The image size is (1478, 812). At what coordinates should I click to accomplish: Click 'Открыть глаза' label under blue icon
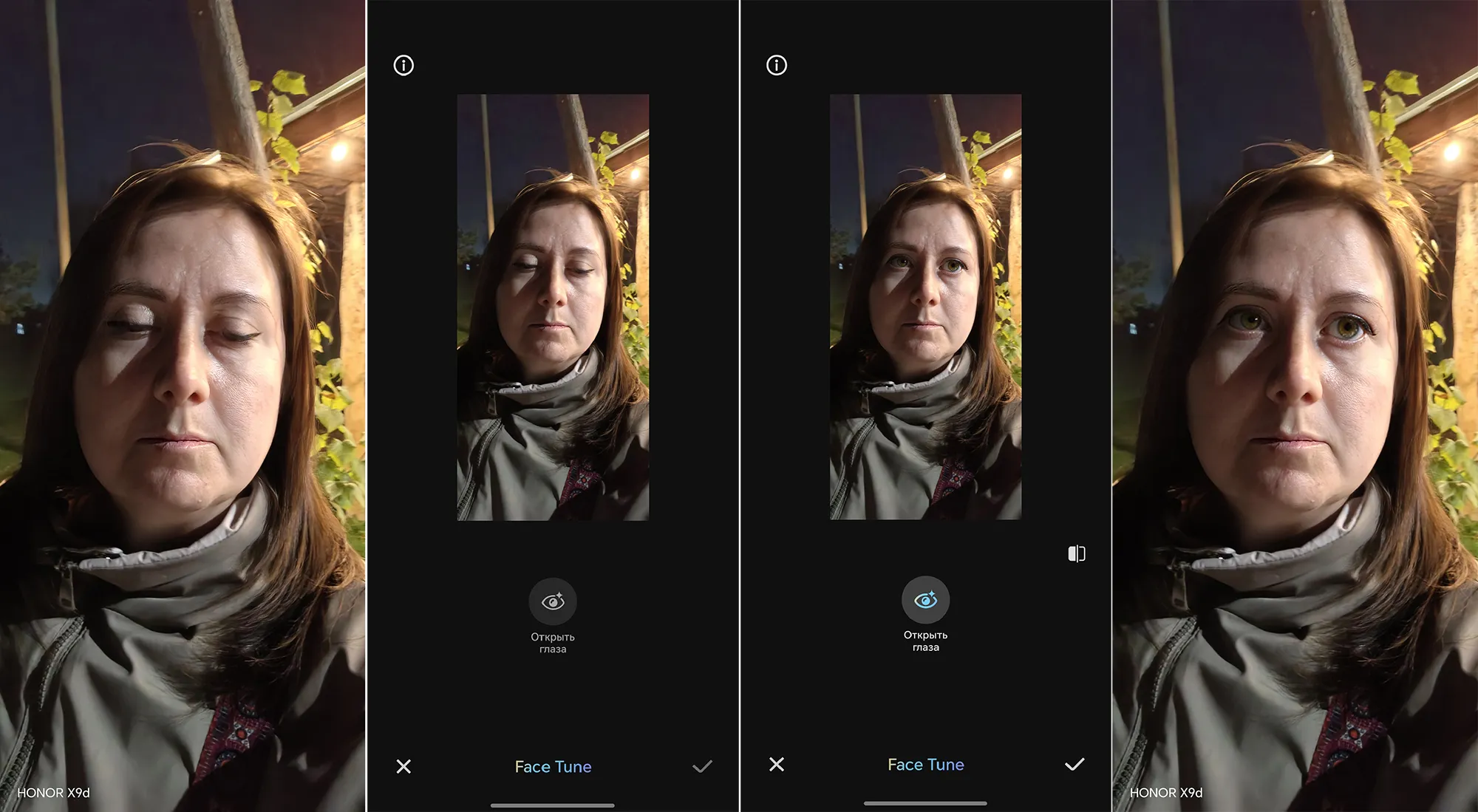click(x=925, y=641)
